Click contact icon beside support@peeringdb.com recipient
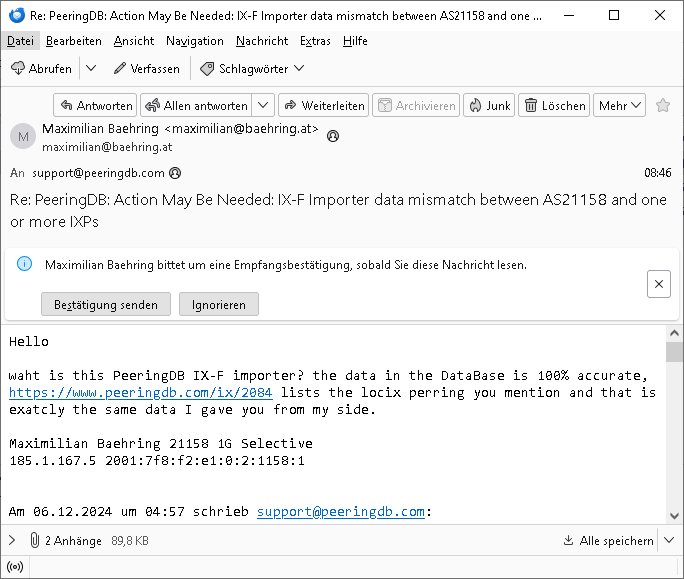684x579 pixels. click(x=175, y=173)
